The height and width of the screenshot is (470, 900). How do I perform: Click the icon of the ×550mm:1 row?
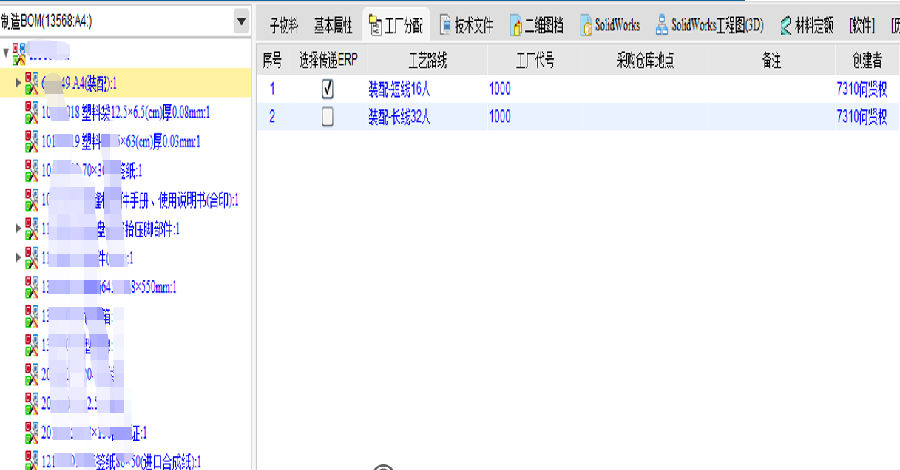click(32, 287)
